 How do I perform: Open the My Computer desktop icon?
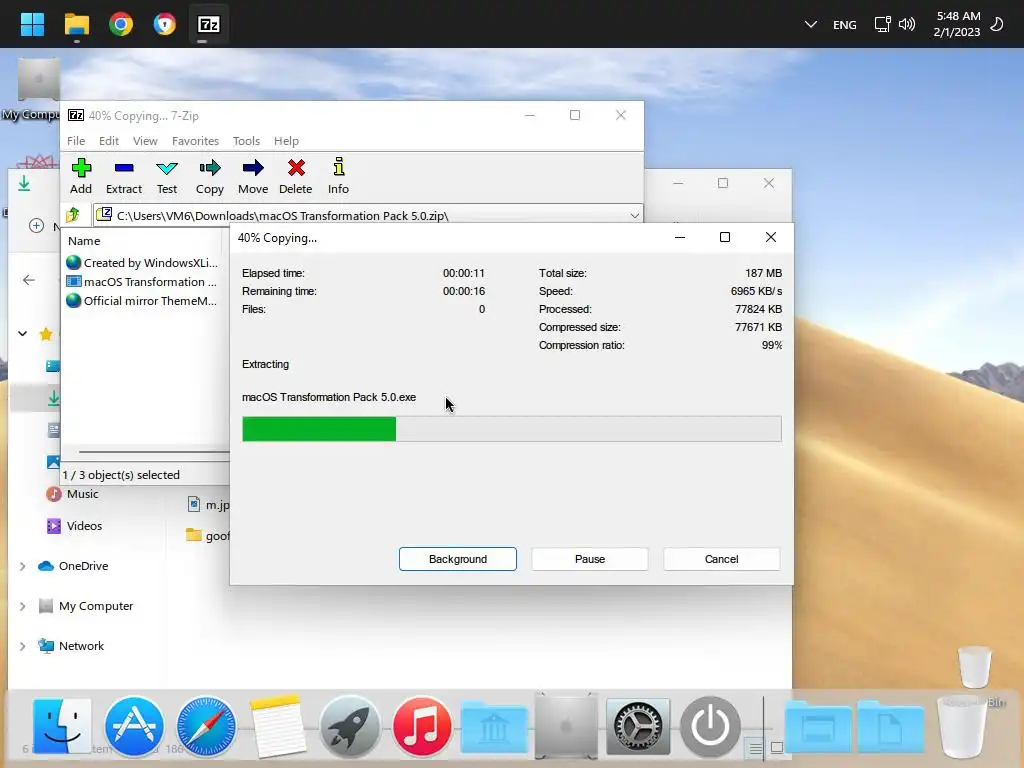point(38,90)
